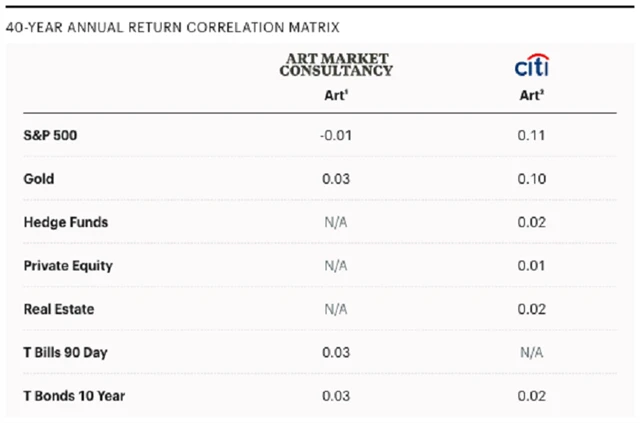Select the Gold row label
640x423 pixels.
click(38, 179)
